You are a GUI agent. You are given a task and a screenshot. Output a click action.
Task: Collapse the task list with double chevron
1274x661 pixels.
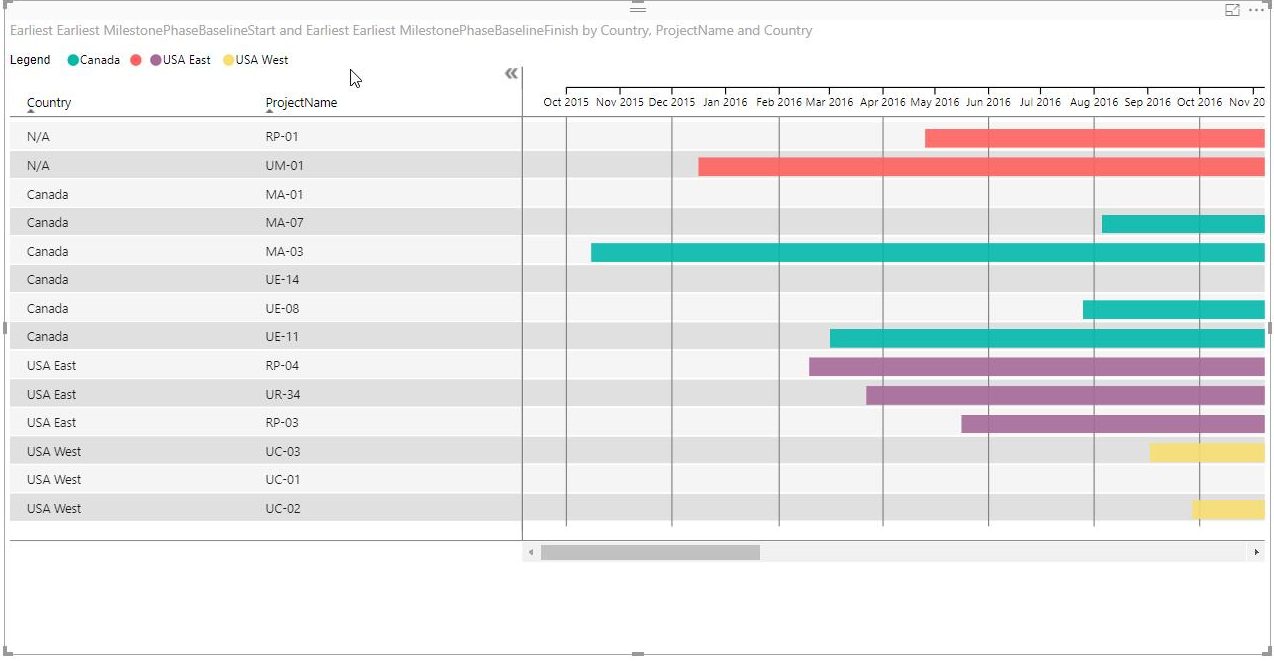pyautogui.click(x=511, y=74)
